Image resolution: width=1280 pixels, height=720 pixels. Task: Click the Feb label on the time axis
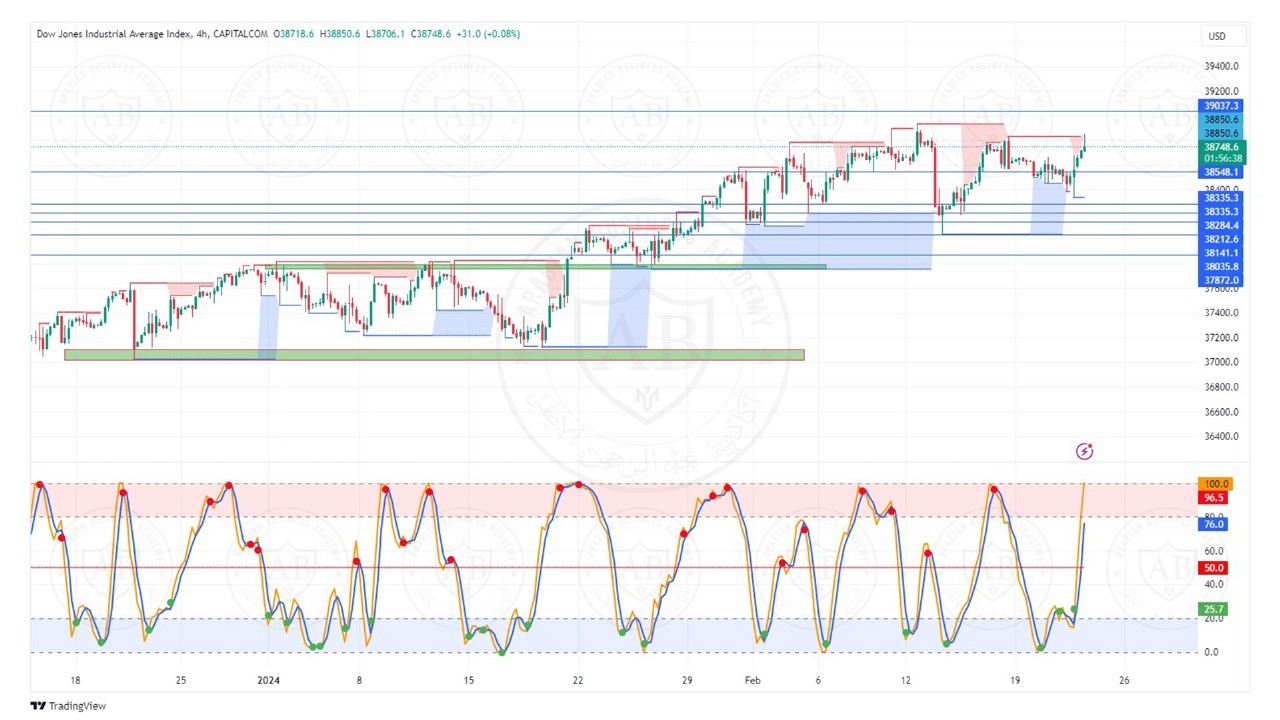[x=751, y=680]
